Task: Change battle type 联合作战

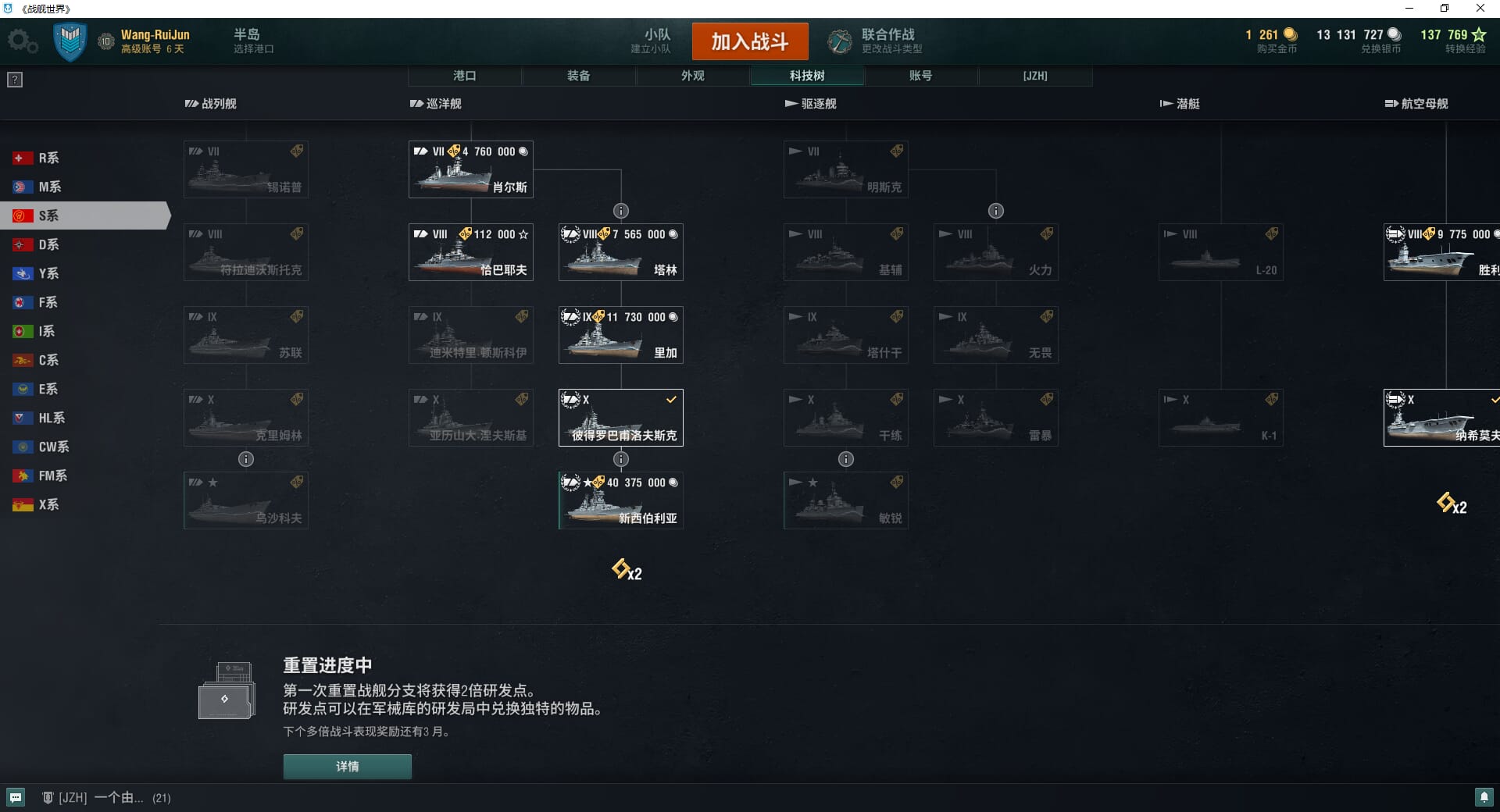Action: (x=877, y=41)
